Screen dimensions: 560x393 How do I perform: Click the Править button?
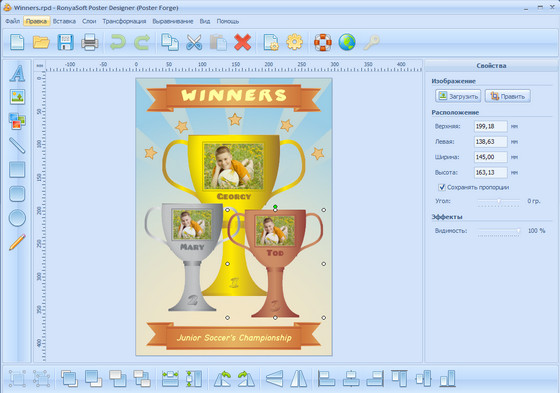coord(508,96)
